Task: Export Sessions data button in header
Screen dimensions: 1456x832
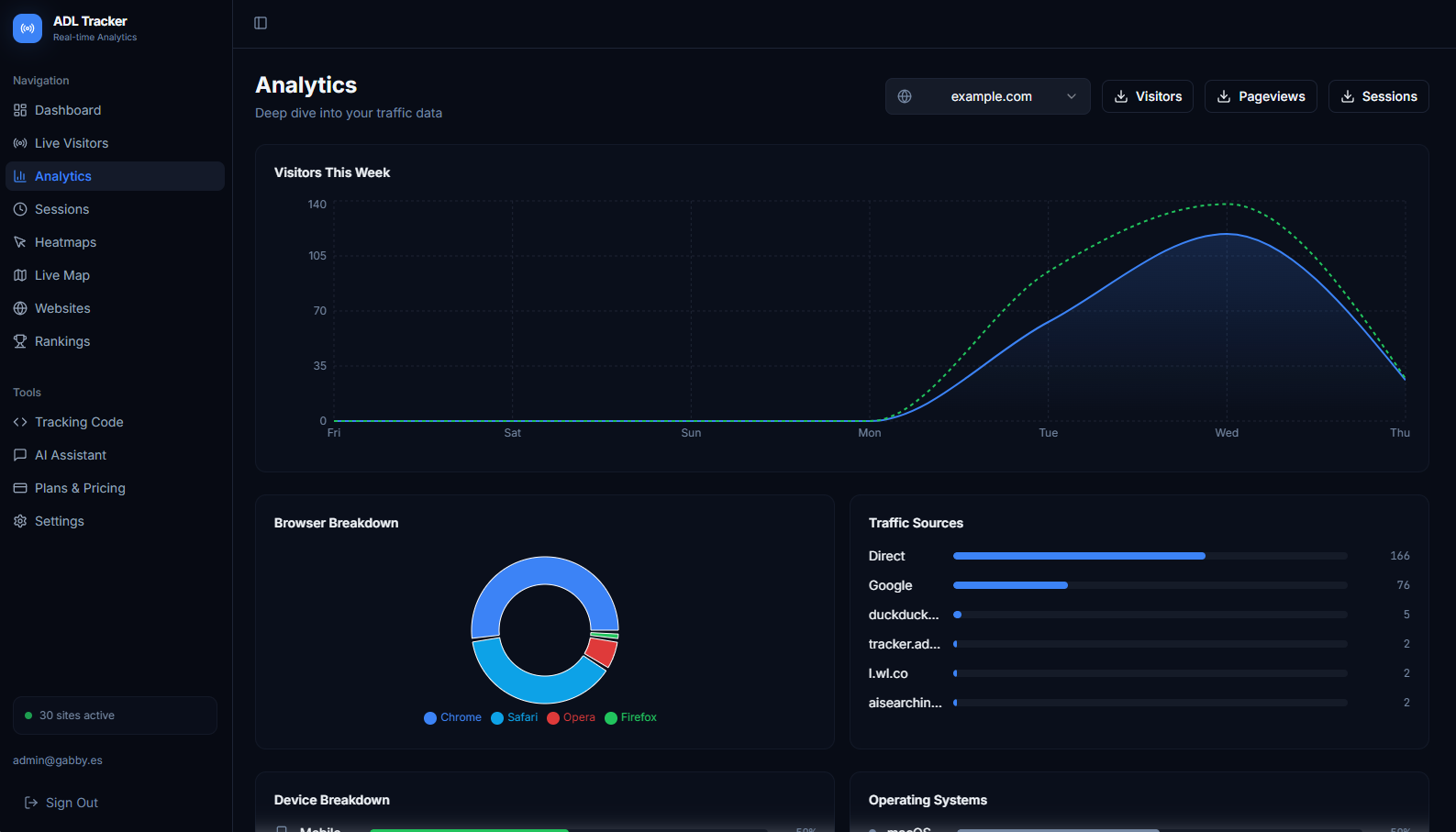Action: coord(1379,96)
